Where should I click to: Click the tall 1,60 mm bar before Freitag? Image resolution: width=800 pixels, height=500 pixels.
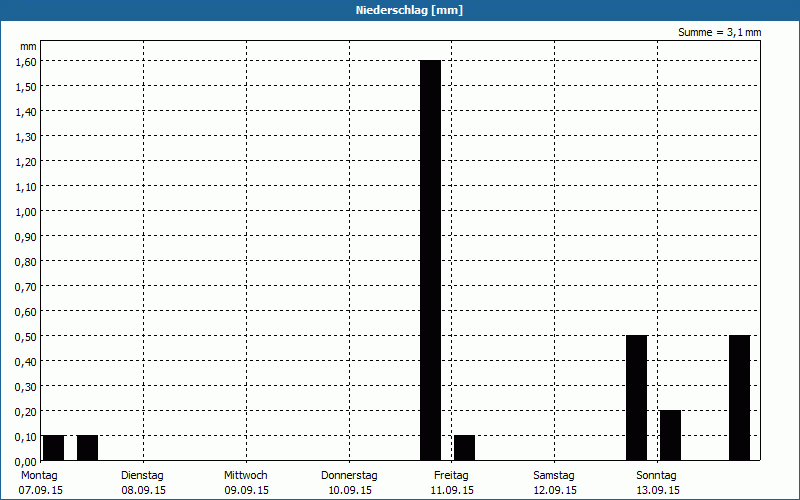(431, 260)
